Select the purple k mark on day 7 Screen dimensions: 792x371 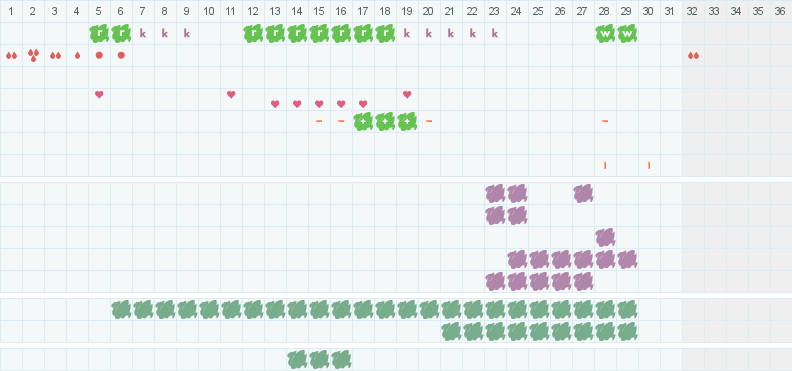pyautogui.click(x=143, y=34)
